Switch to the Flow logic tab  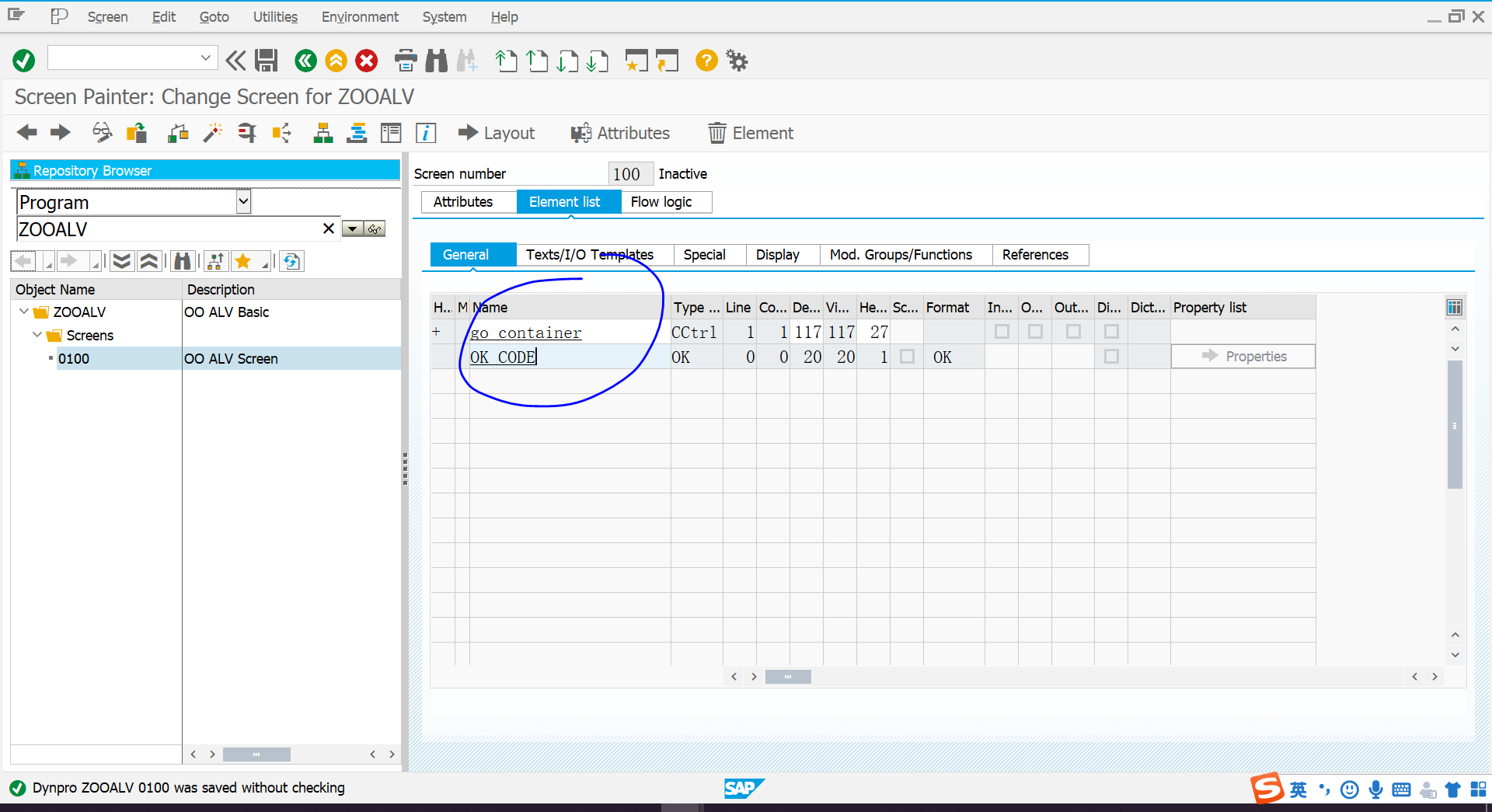coord(660,201)
